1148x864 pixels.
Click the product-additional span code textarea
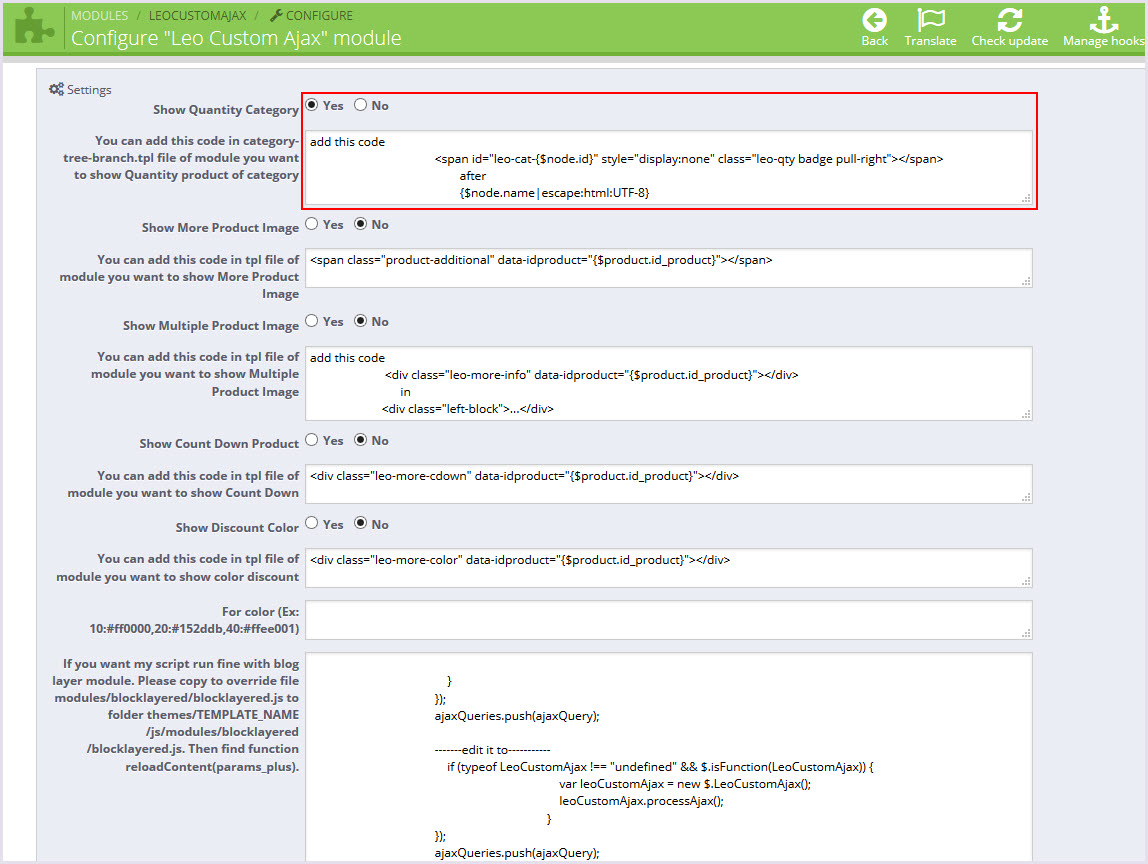(668, 268)
